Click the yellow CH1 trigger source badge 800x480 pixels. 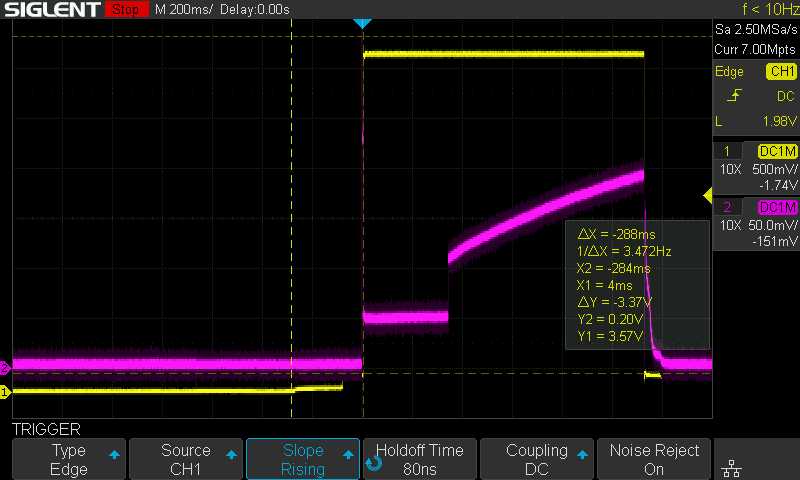[781, 71]
